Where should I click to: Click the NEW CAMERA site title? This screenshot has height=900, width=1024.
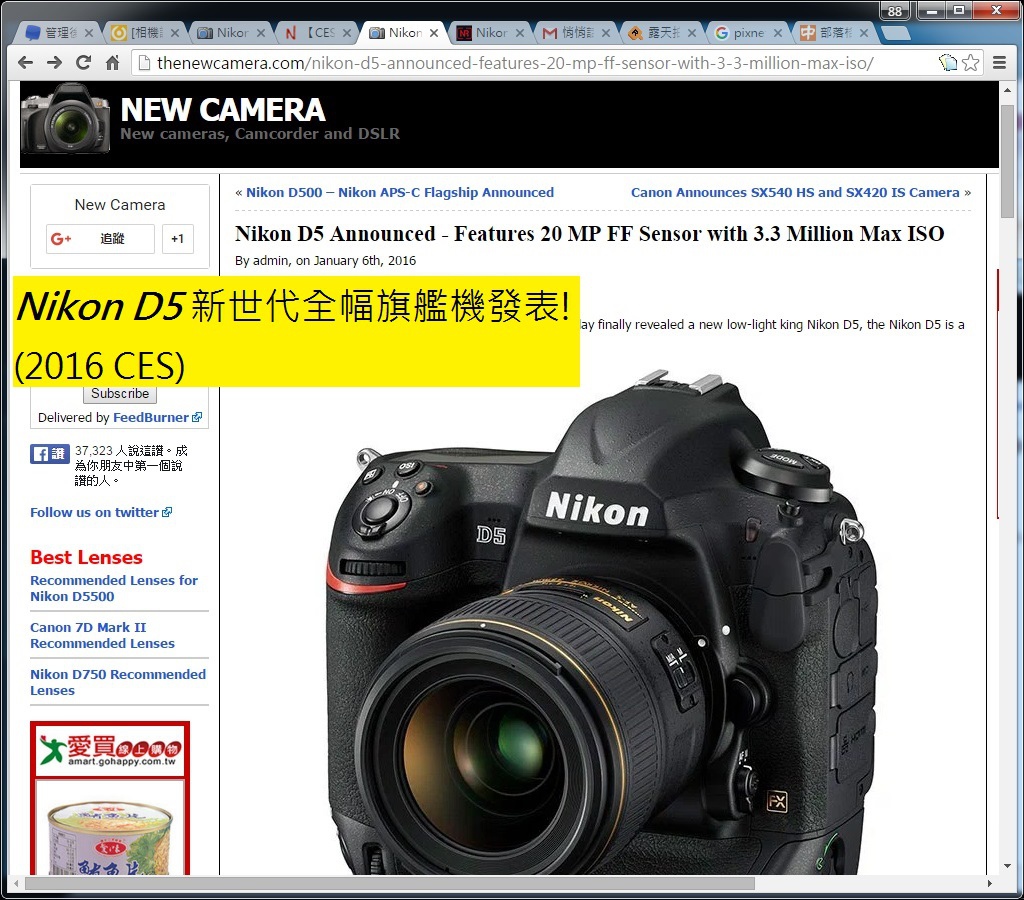coord(223,110)
